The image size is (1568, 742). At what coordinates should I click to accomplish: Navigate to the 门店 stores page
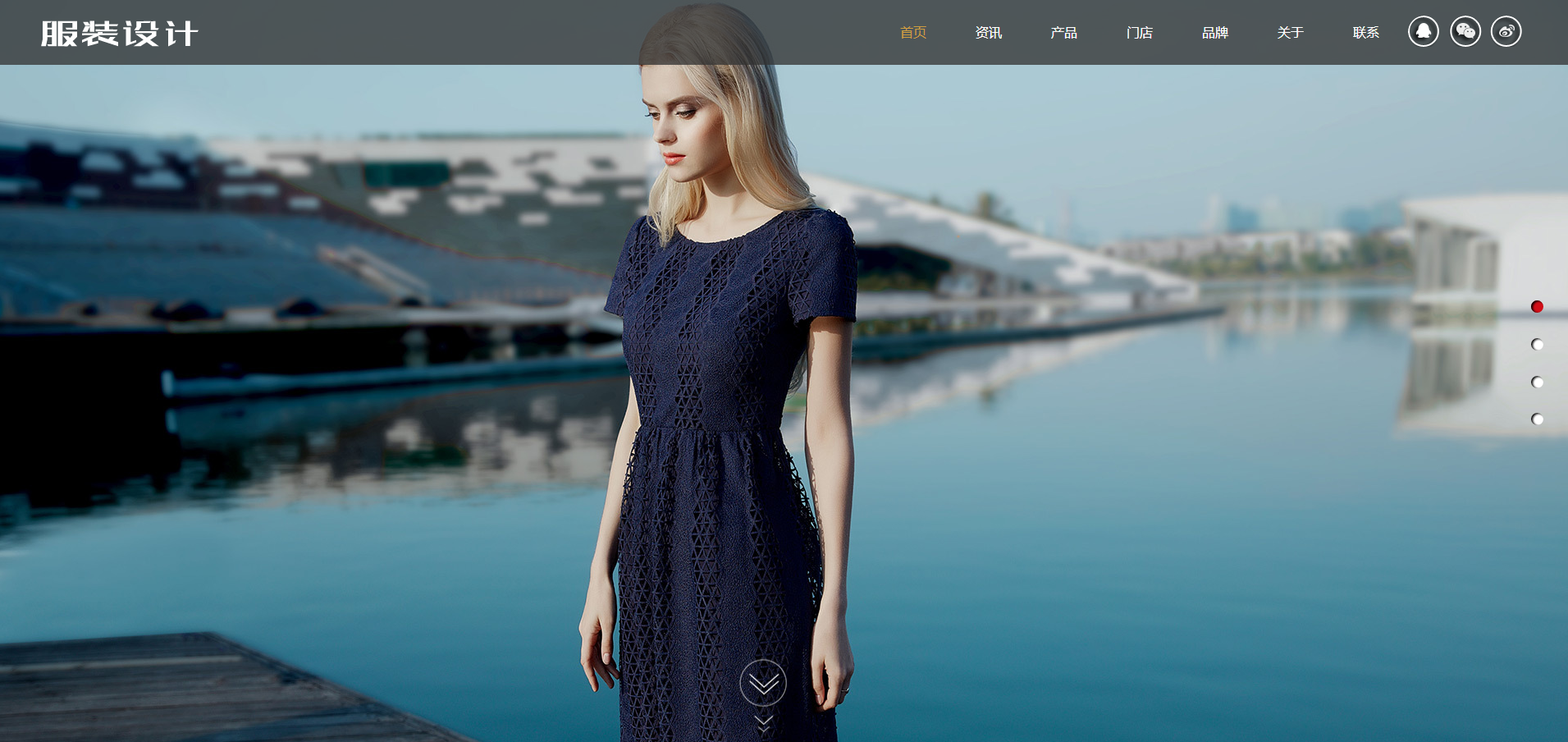(1139, 33)
